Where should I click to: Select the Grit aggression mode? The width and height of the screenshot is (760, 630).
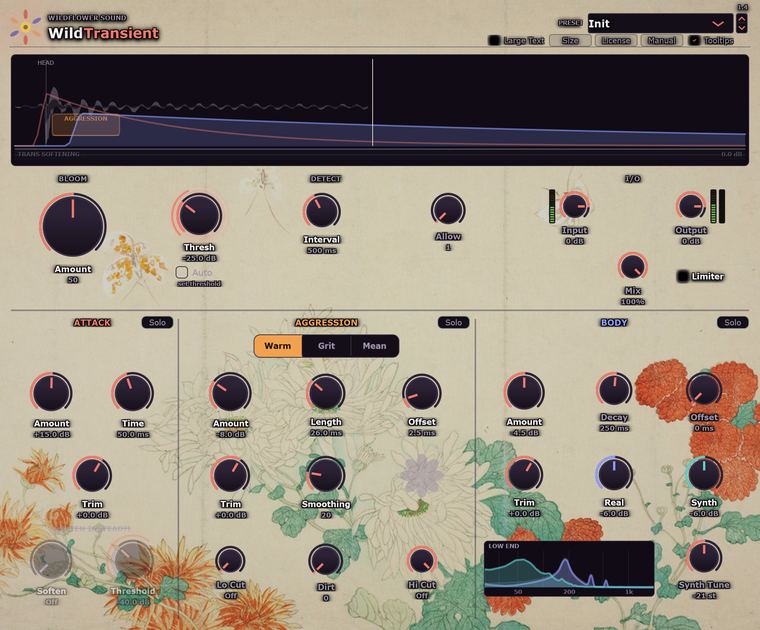[x=326, y=346]
